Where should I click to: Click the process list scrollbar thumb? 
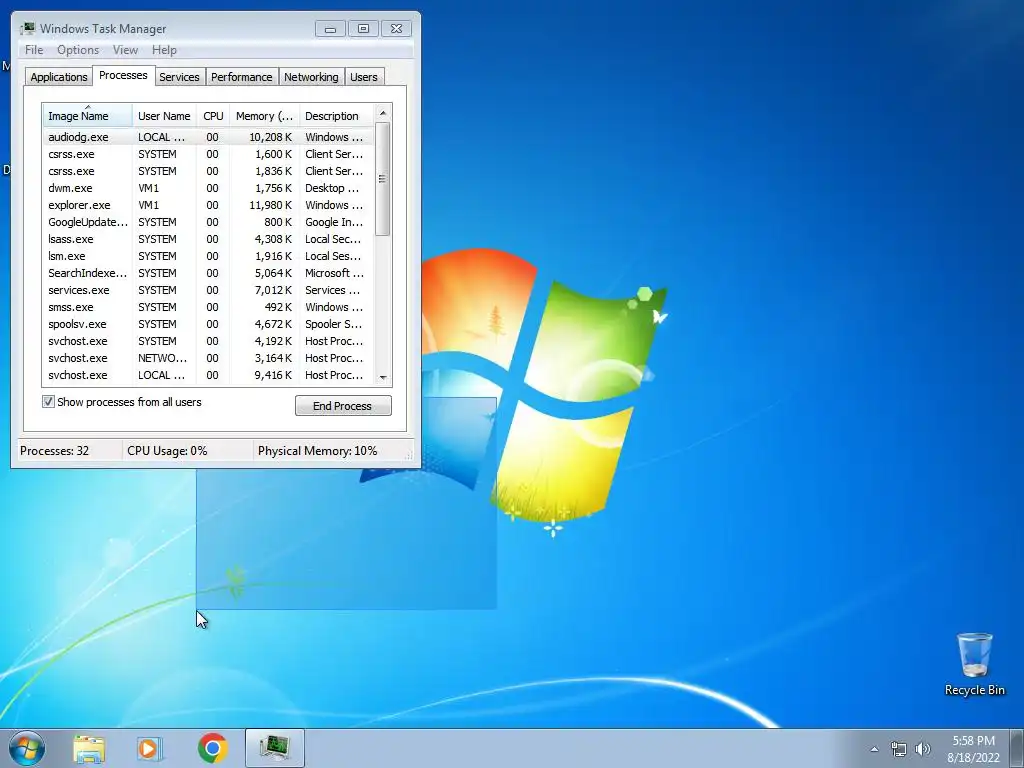pos(383,179)
